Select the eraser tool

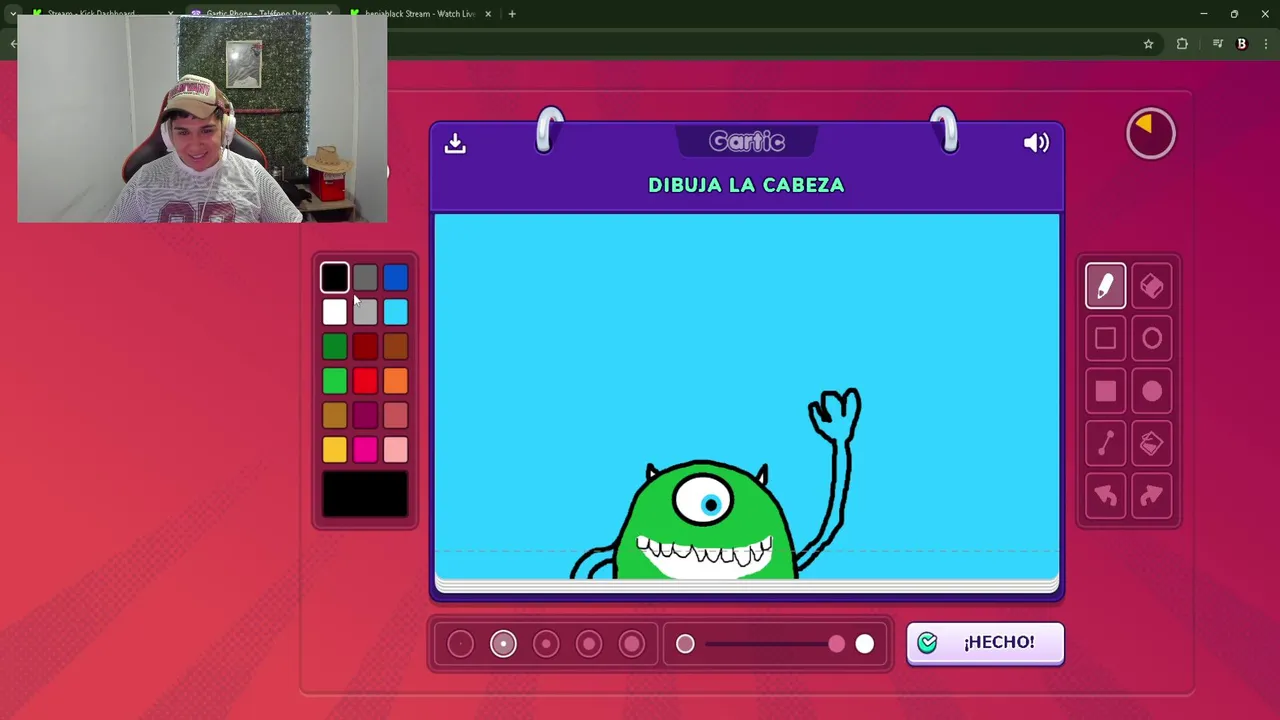tap(1152, 287)
